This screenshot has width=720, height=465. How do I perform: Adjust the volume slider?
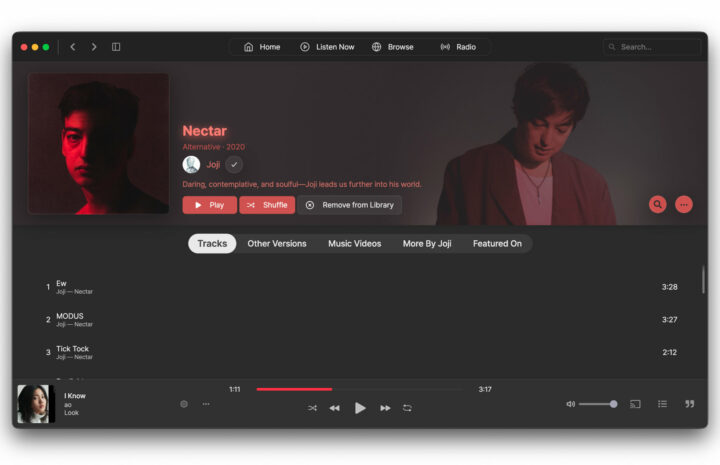click(598, 404)
